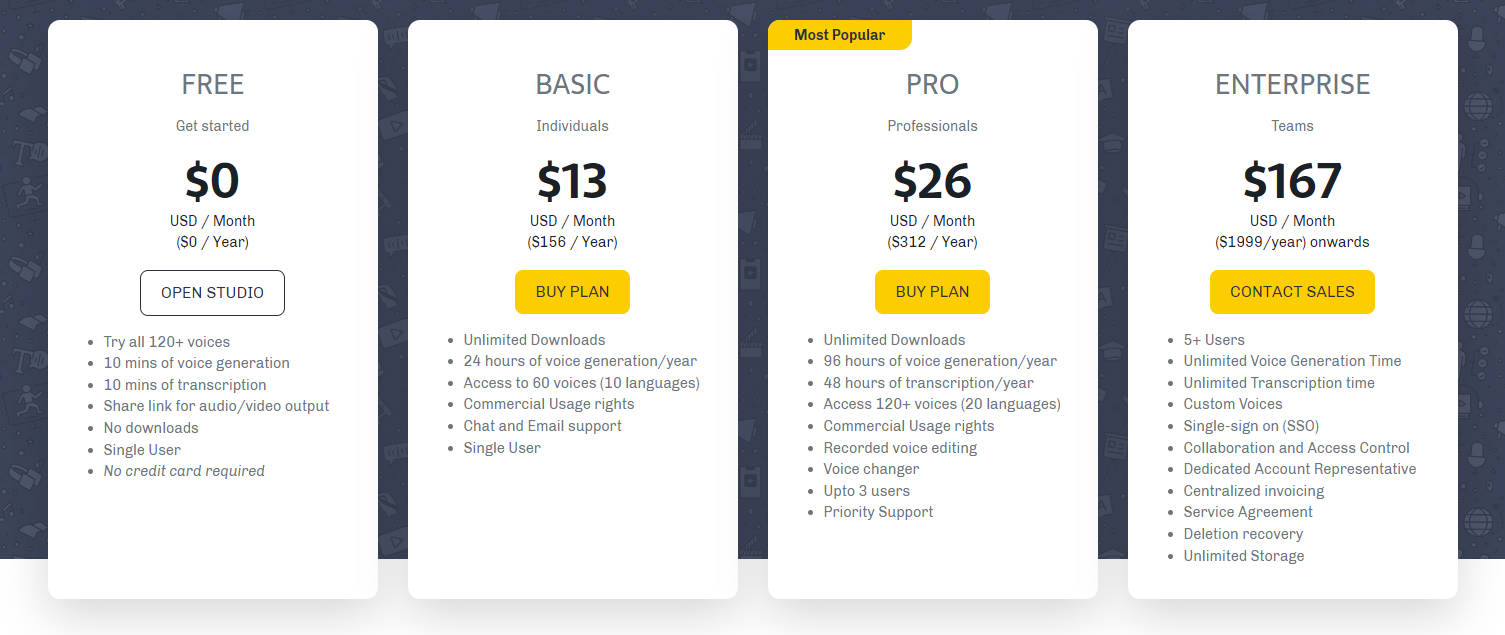Select the PRO plan heading
The width and height of the screenshot is (1505, 635).
click(933, 85)
